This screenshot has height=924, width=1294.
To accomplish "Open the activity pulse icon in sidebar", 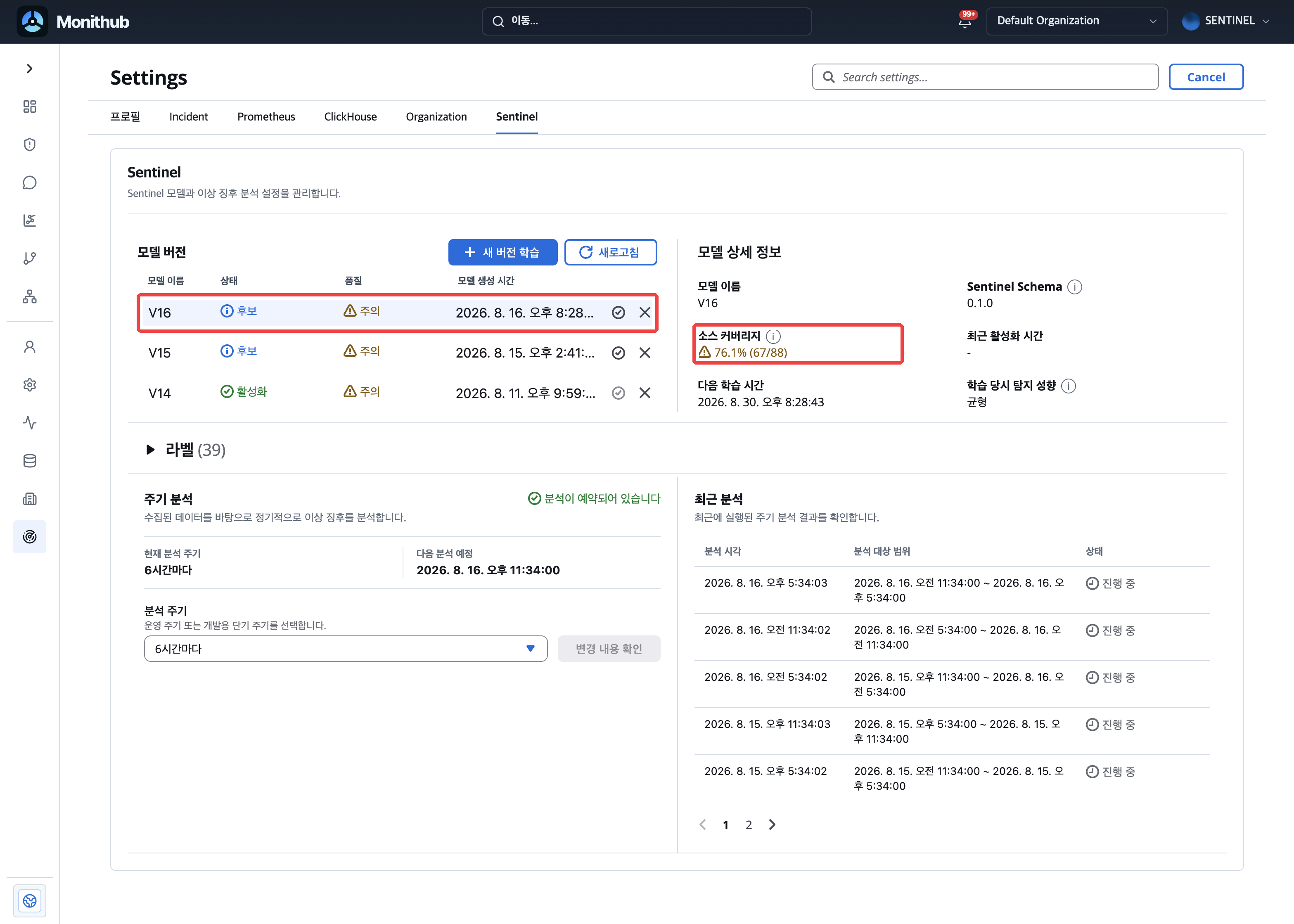I will pos(30,423).
